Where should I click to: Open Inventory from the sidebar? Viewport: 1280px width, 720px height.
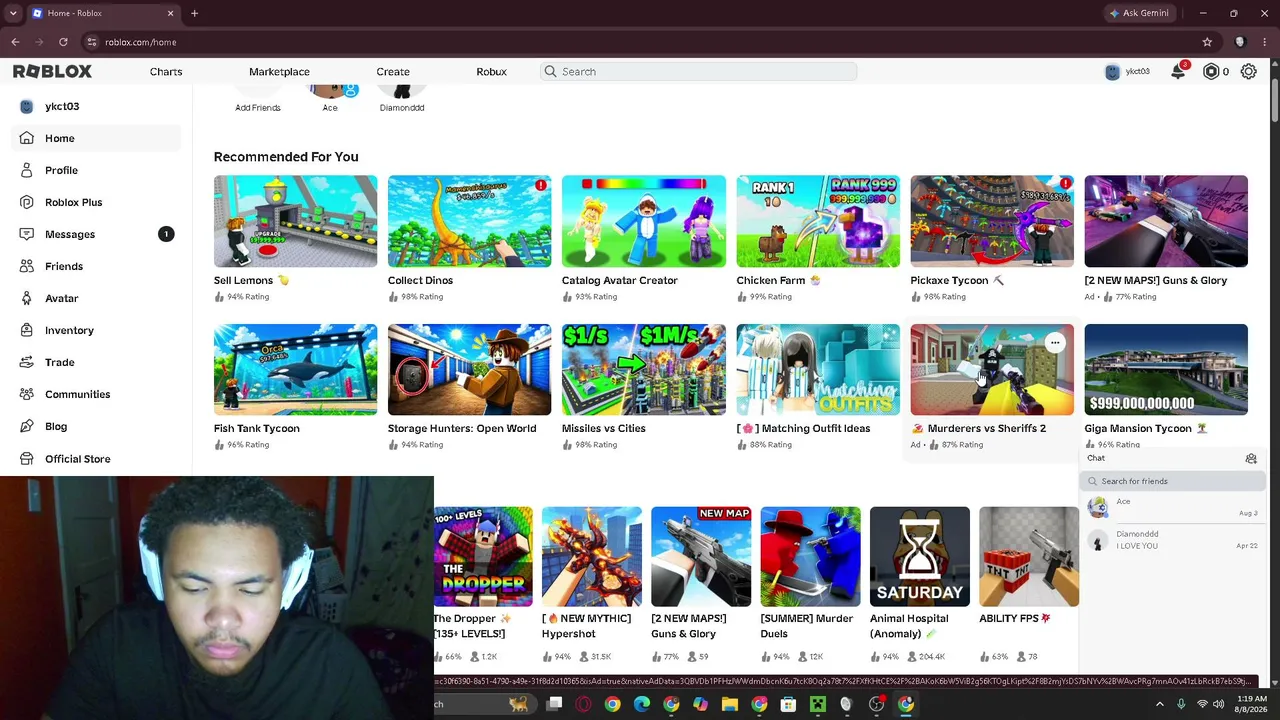(x=96, y=330)
